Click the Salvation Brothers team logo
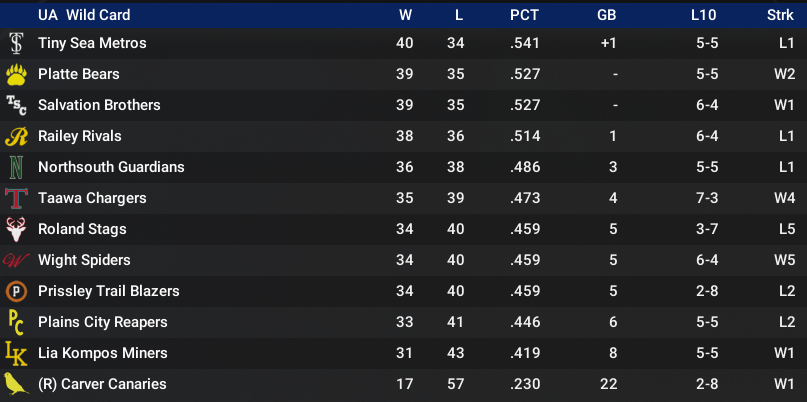 pyautogui.click(x=16, y=105)
